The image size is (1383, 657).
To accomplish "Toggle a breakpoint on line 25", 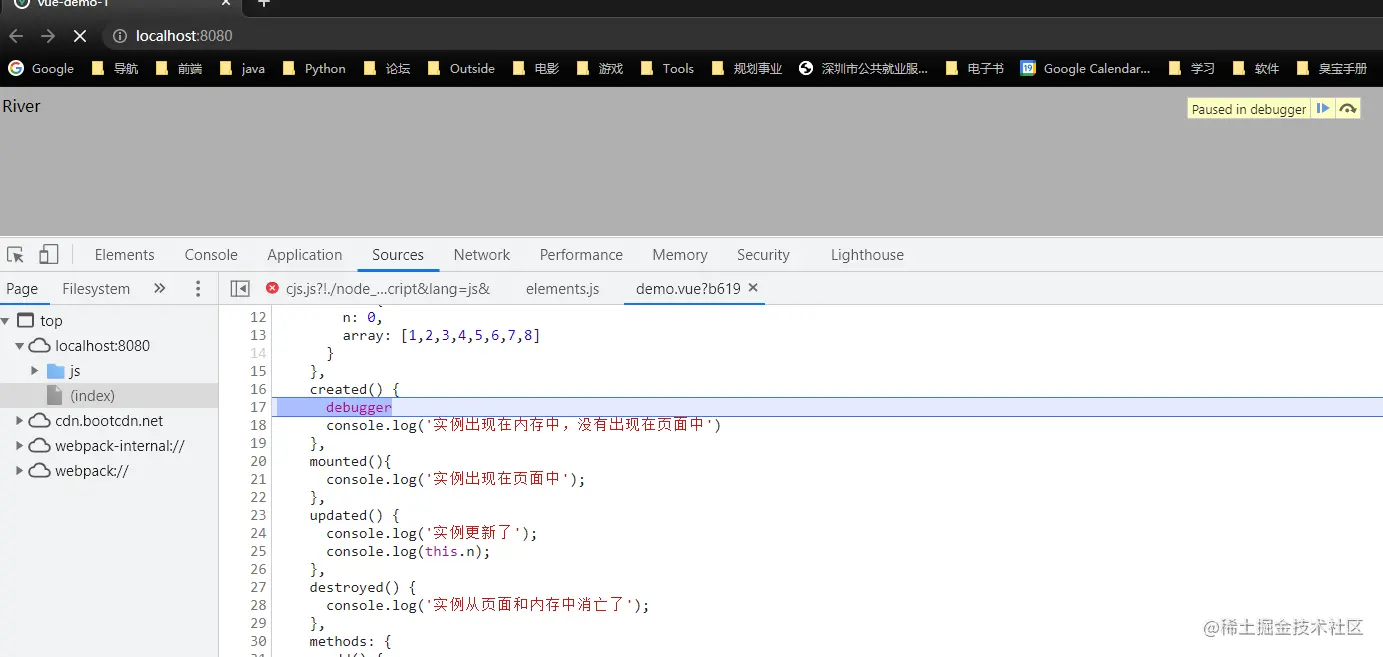I will [x=258, y=551].
